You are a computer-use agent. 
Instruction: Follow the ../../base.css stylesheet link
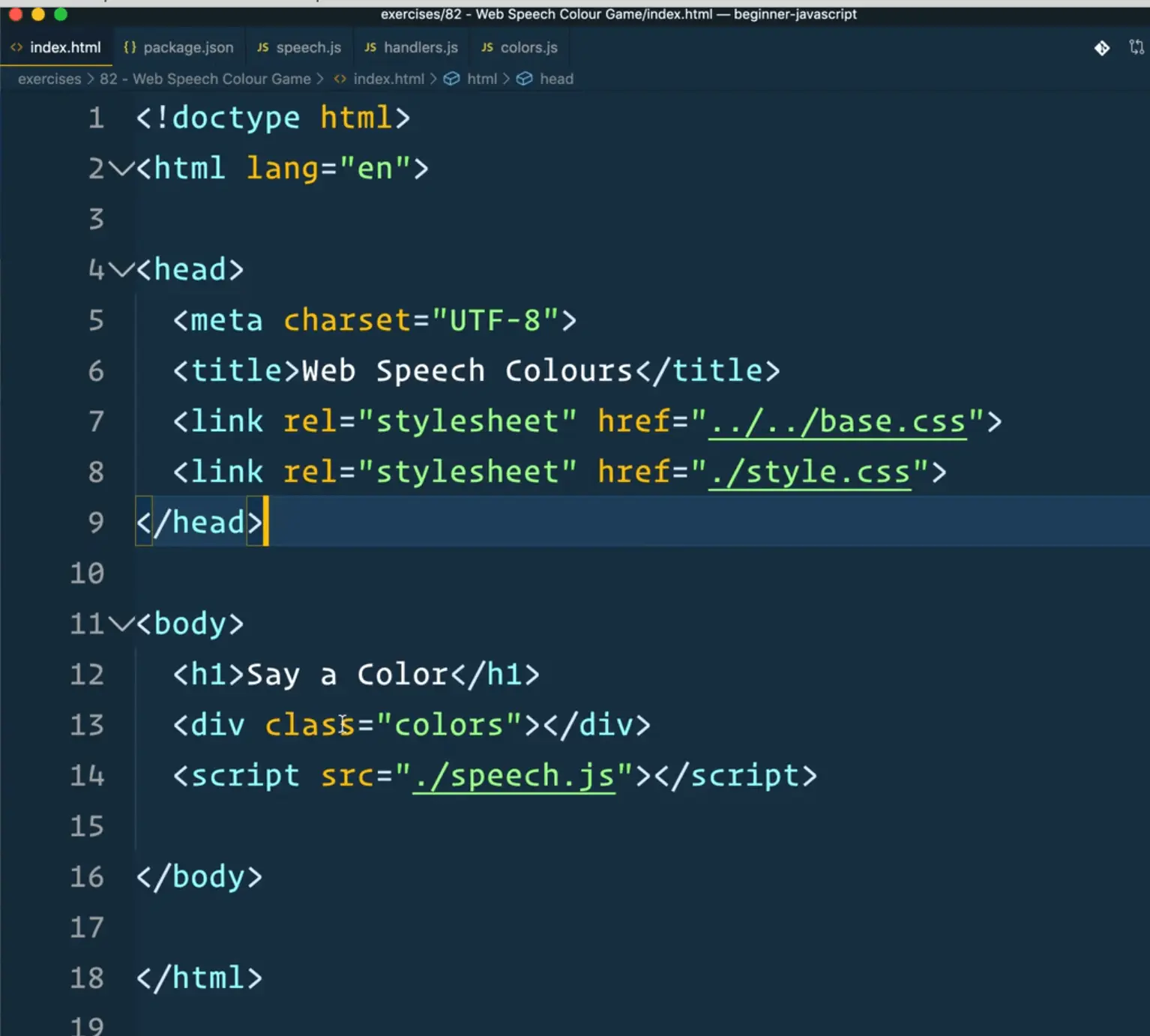pos(837,422)
